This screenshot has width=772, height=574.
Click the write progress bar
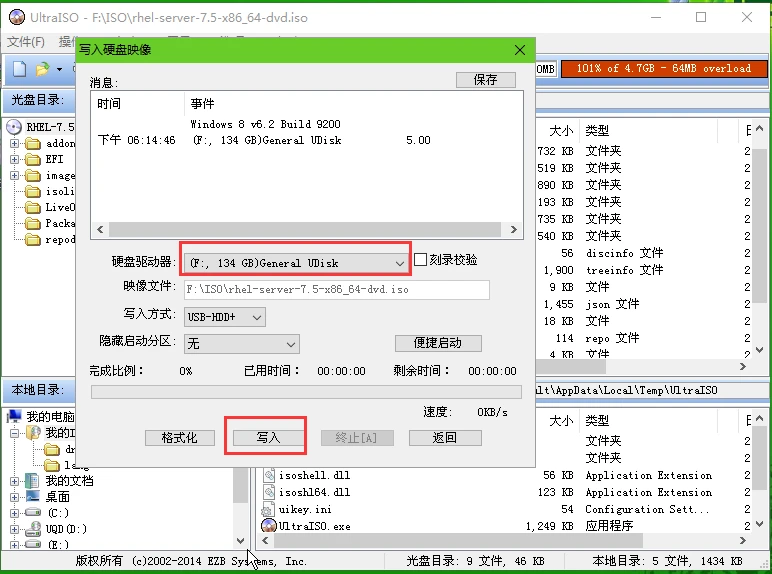point(306,392)
